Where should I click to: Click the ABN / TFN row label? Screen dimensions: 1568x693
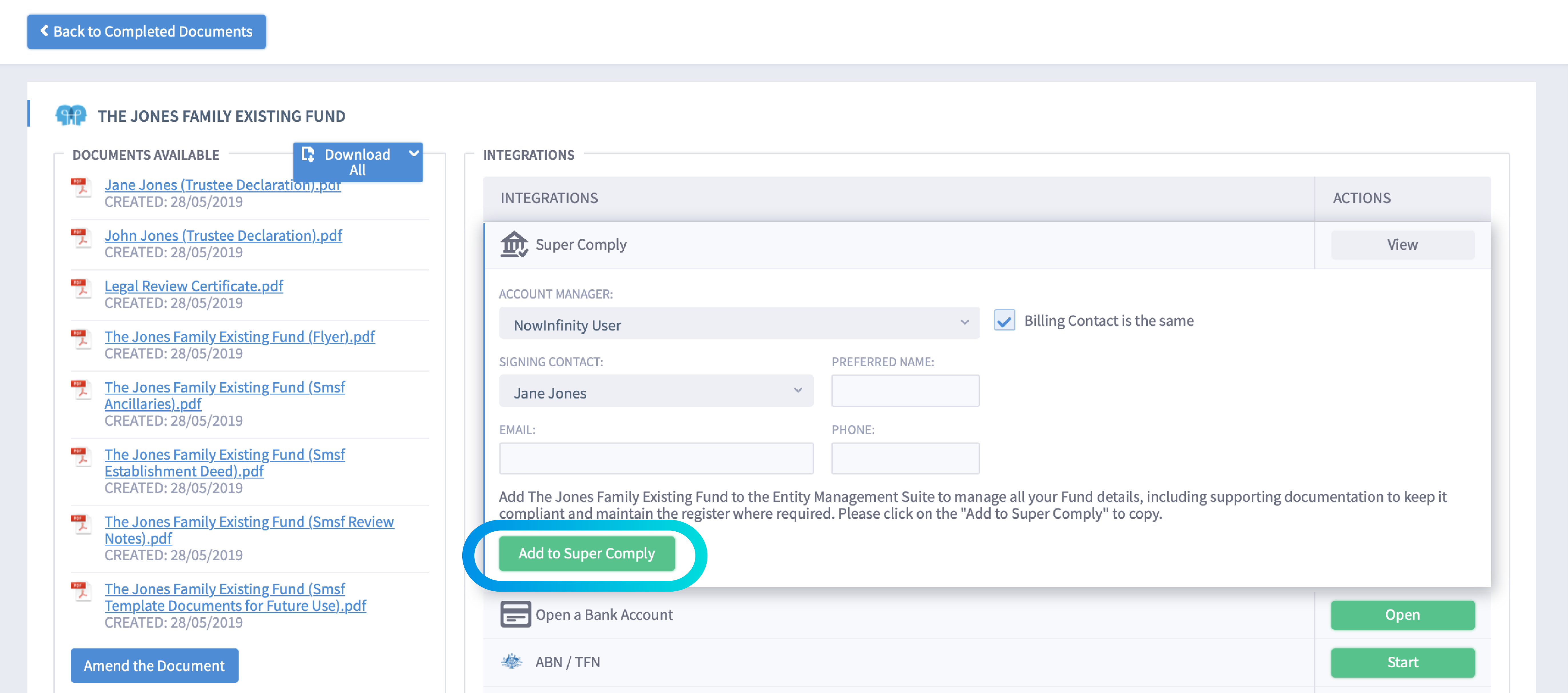[567, 663]
